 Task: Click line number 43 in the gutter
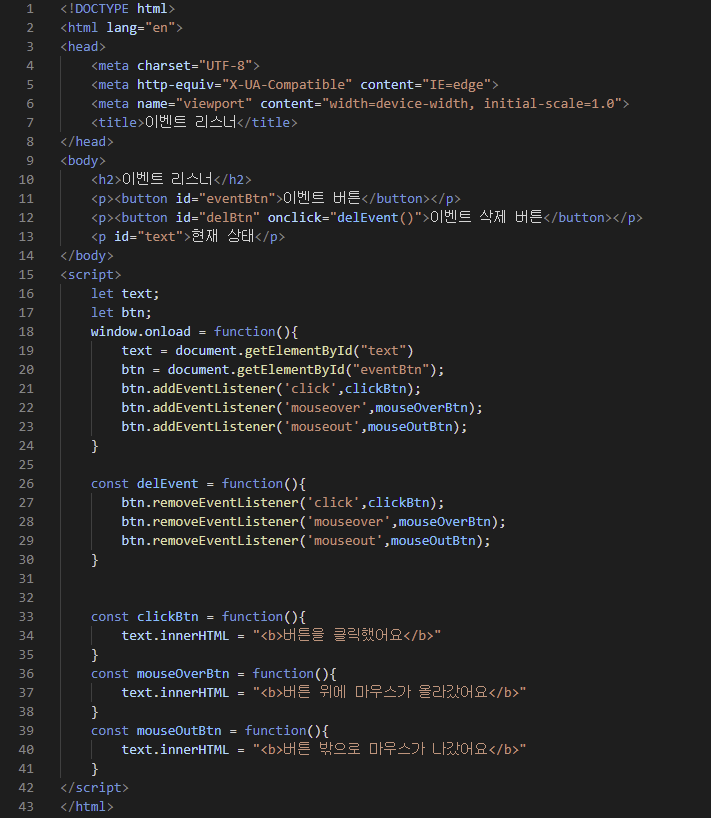(26, 807)
